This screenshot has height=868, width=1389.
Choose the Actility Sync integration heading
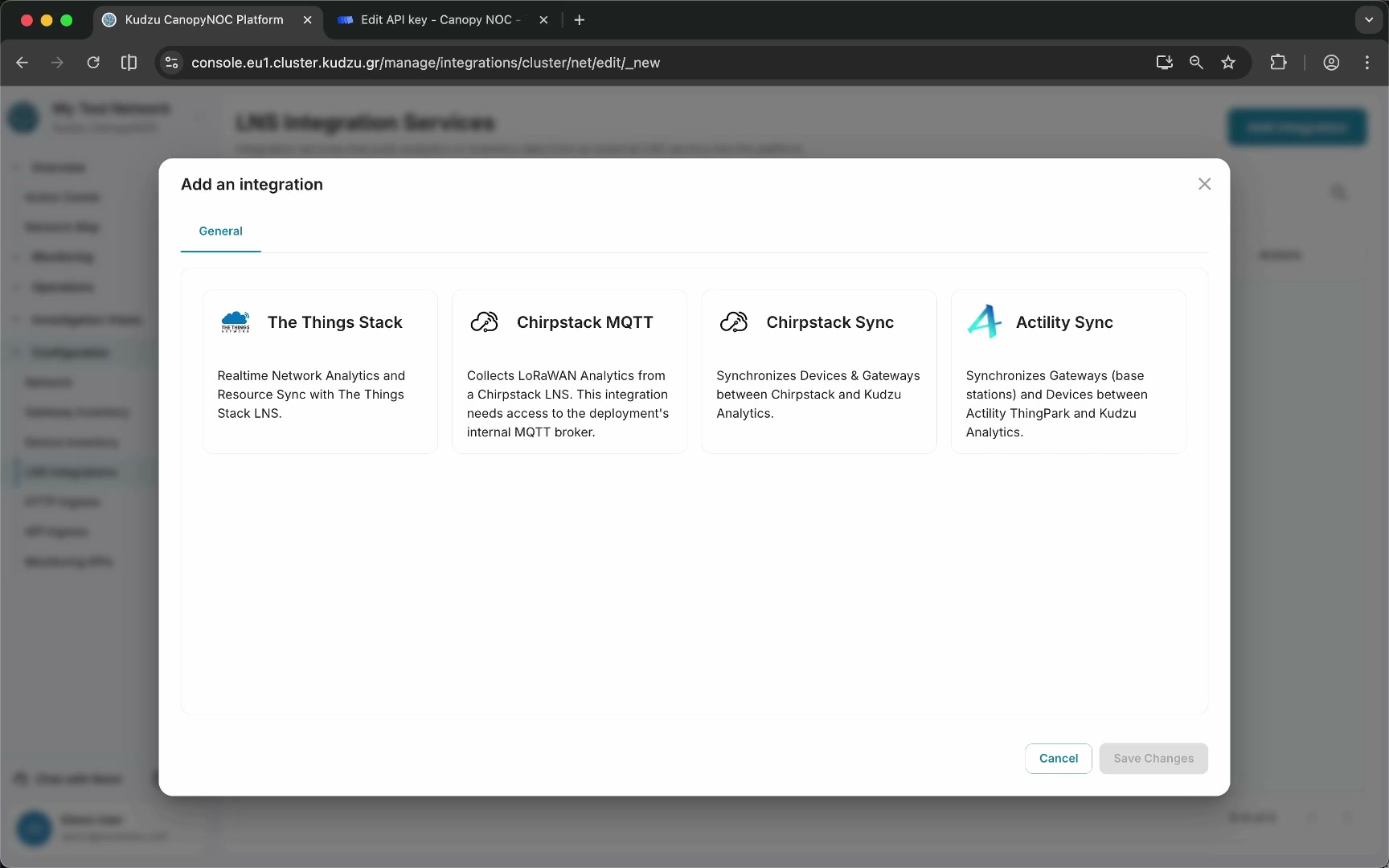[1064, 322]
